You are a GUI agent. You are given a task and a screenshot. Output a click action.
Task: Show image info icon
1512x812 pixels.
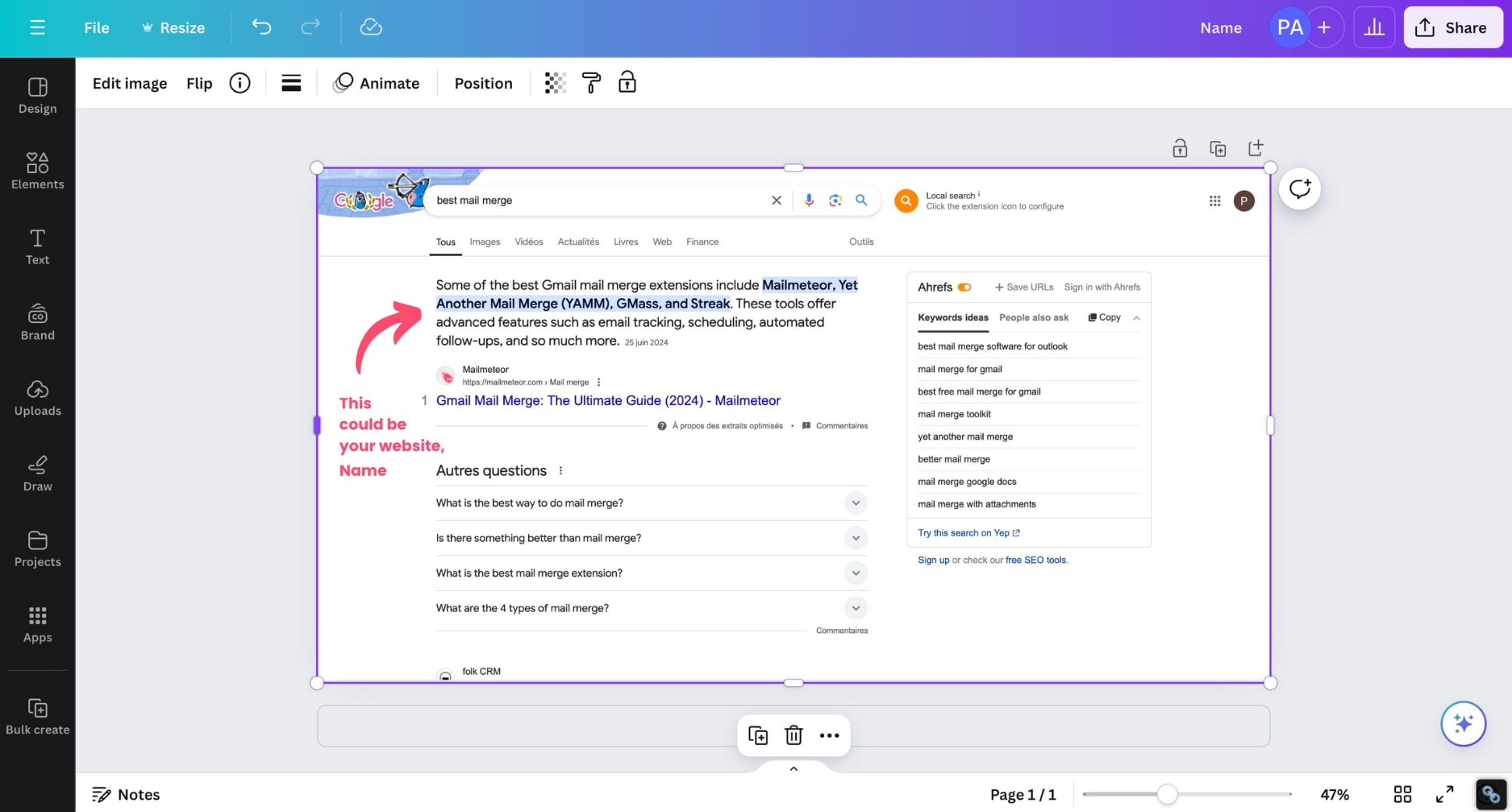pos(240,83)
